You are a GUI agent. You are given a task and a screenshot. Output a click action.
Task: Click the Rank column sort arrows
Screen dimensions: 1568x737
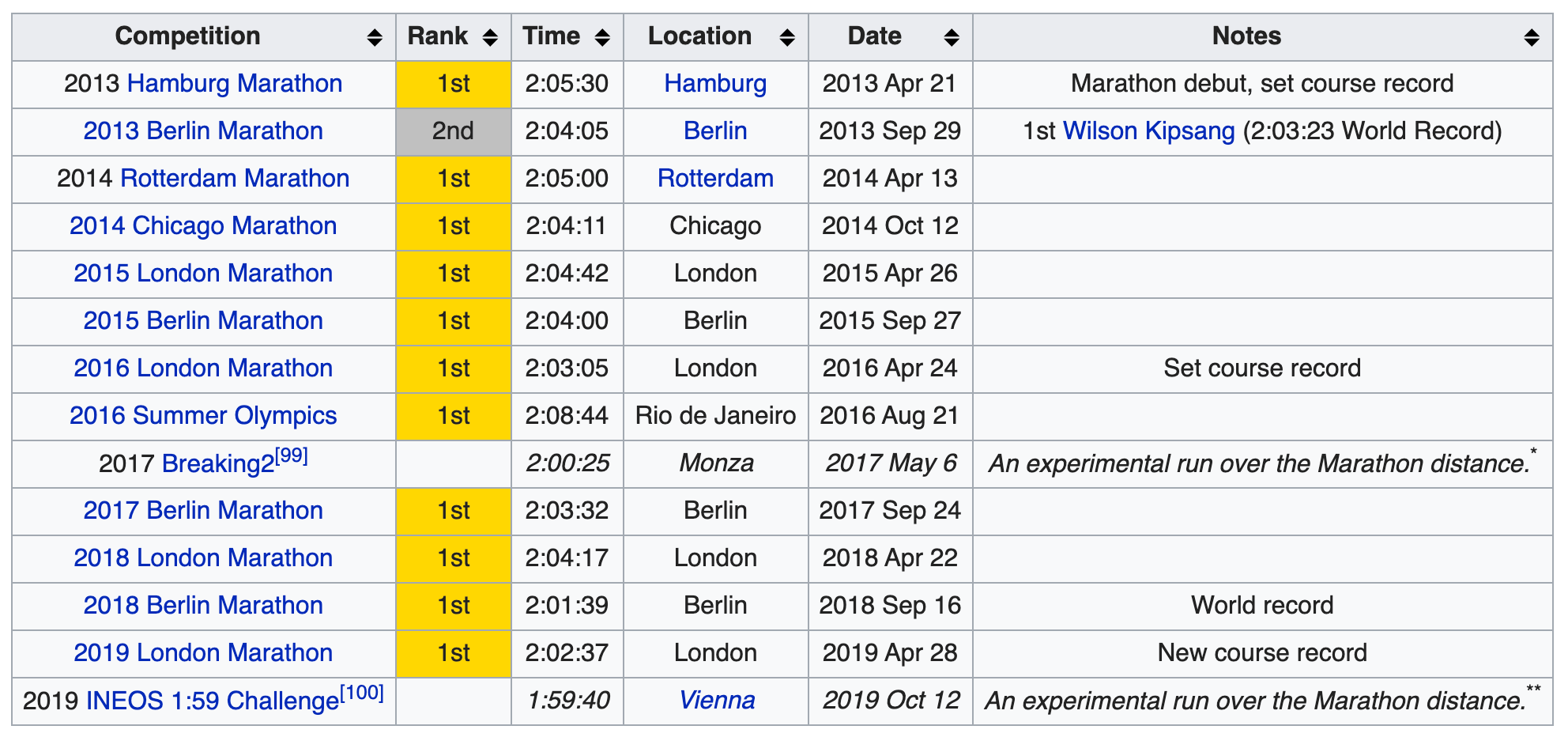click(x=490, y=37)
